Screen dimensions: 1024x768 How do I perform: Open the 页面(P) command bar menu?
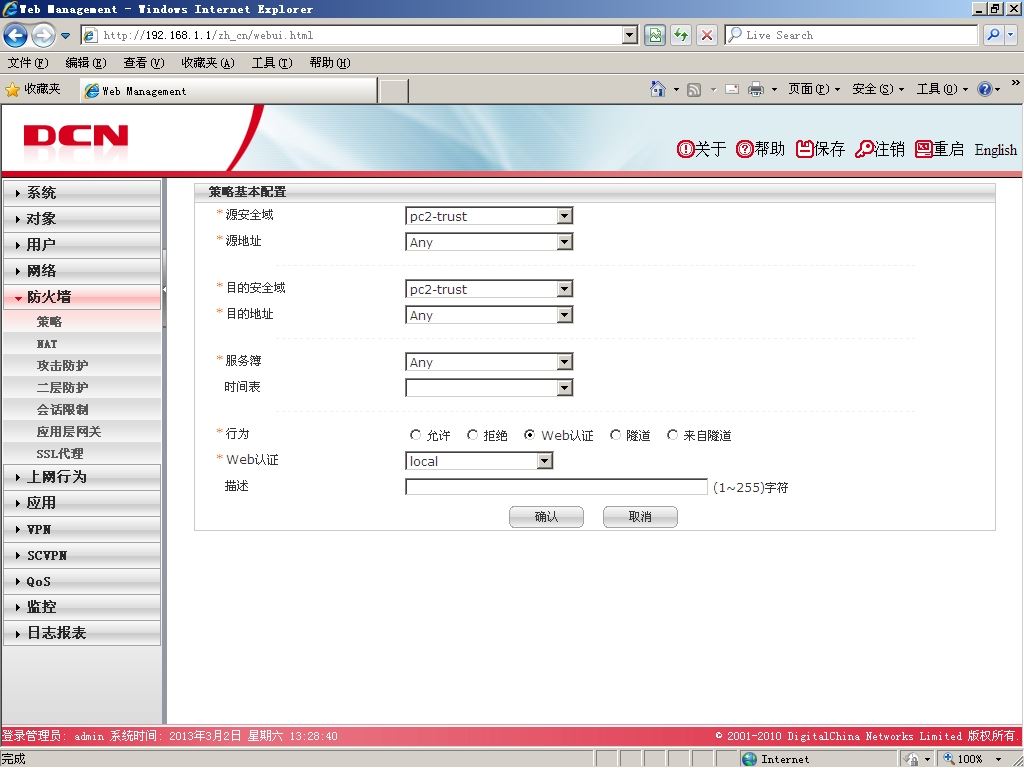[814, 89]
